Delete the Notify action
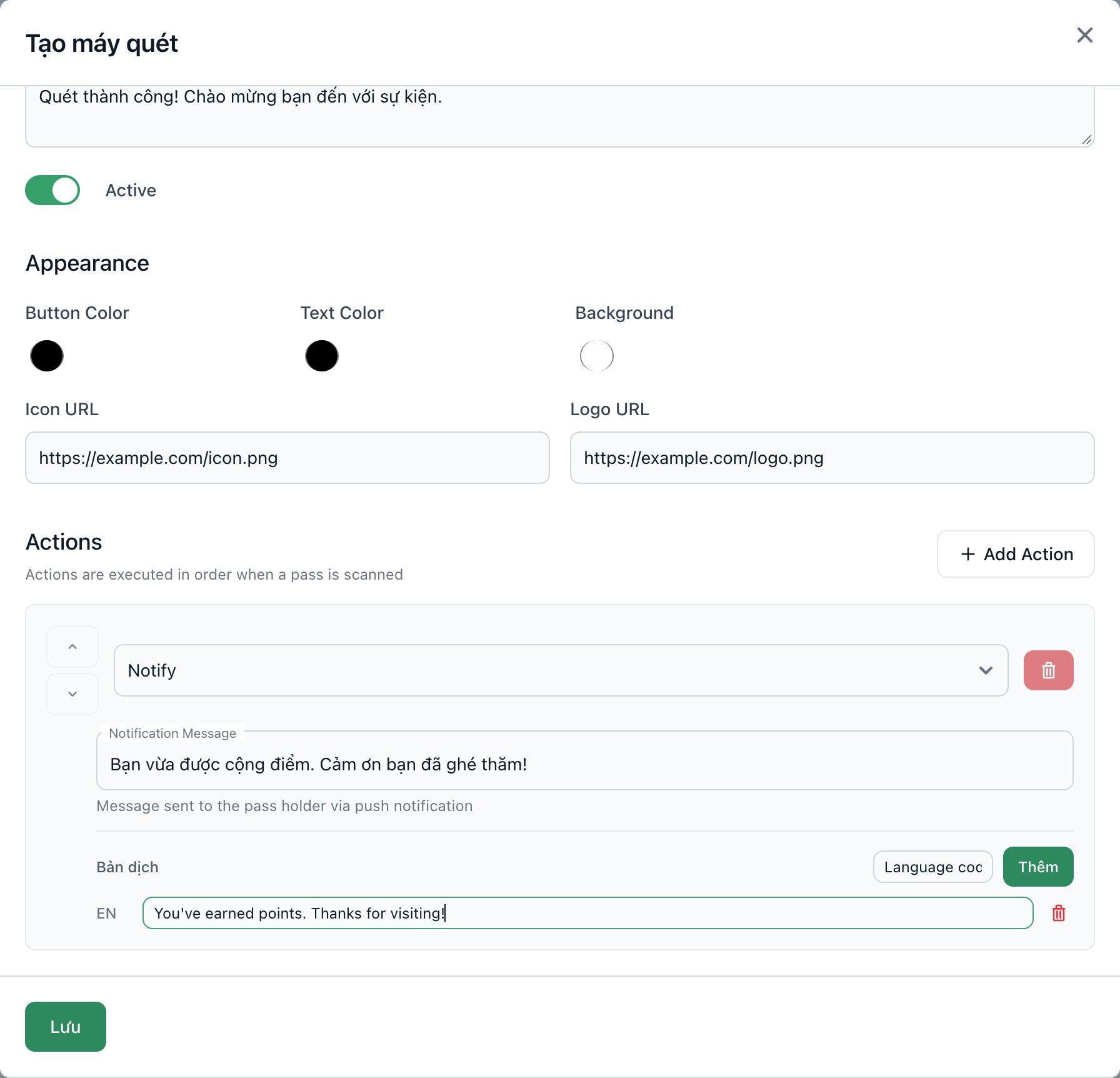The image size is (1120, 1078). pos(1049,670)
